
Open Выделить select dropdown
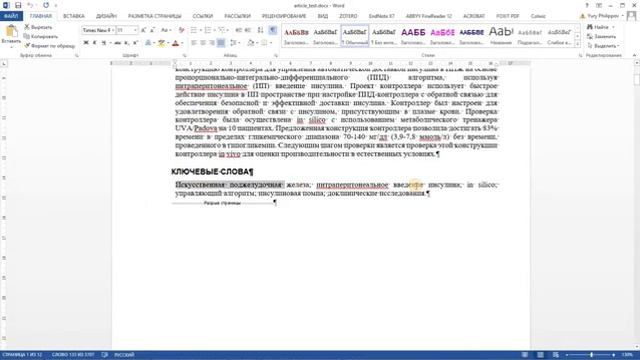[x=604, y=46]
